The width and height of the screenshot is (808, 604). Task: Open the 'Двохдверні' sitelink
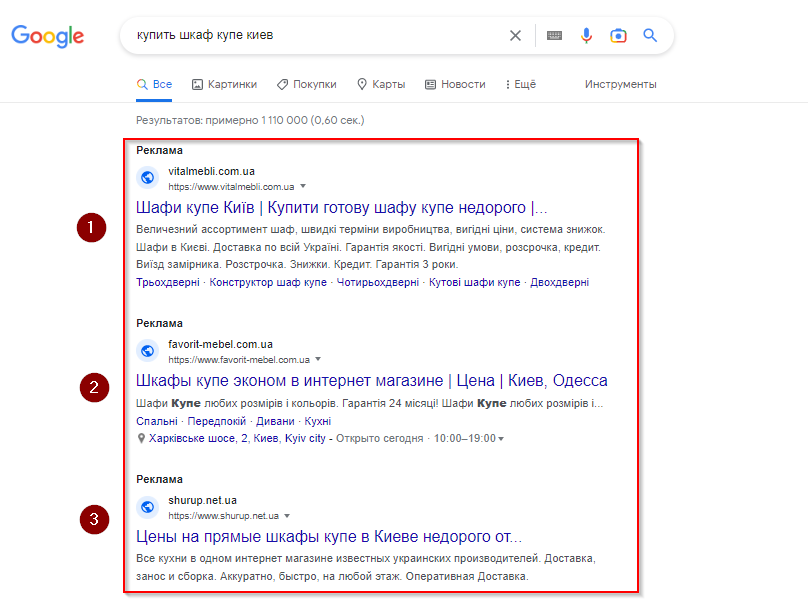click(560, 282)
